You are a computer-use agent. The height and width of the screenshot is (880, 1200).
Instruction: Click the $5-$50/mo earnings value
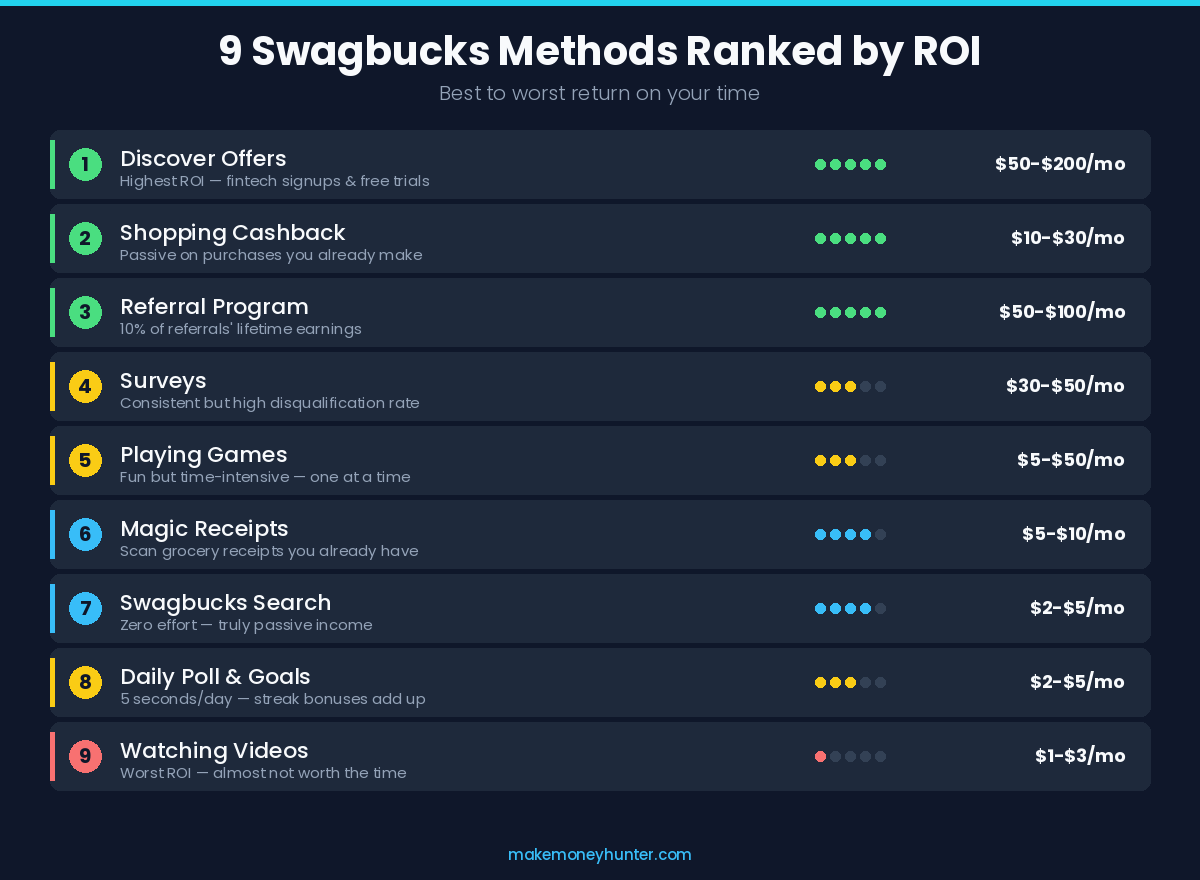[x=1071, y=460]
